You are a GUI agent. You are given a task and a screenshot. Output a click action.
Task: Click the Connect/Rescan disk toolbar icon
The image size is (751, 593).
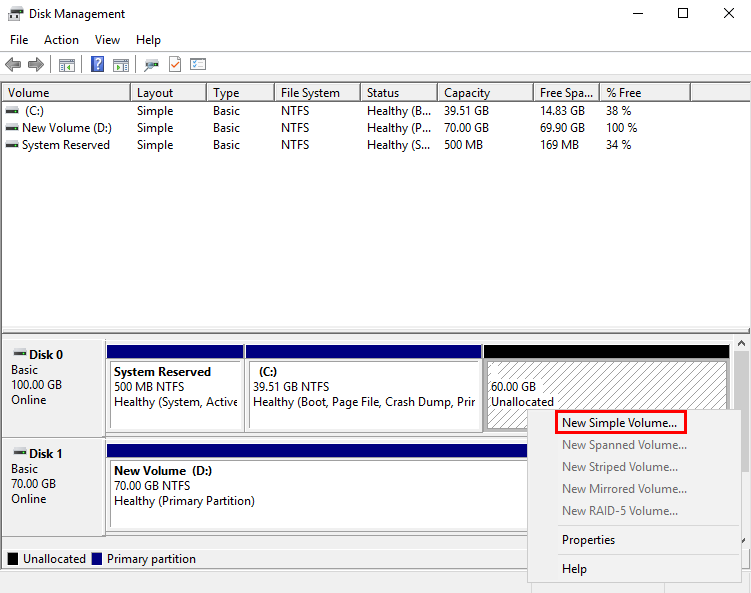click(x=151, y=64)
